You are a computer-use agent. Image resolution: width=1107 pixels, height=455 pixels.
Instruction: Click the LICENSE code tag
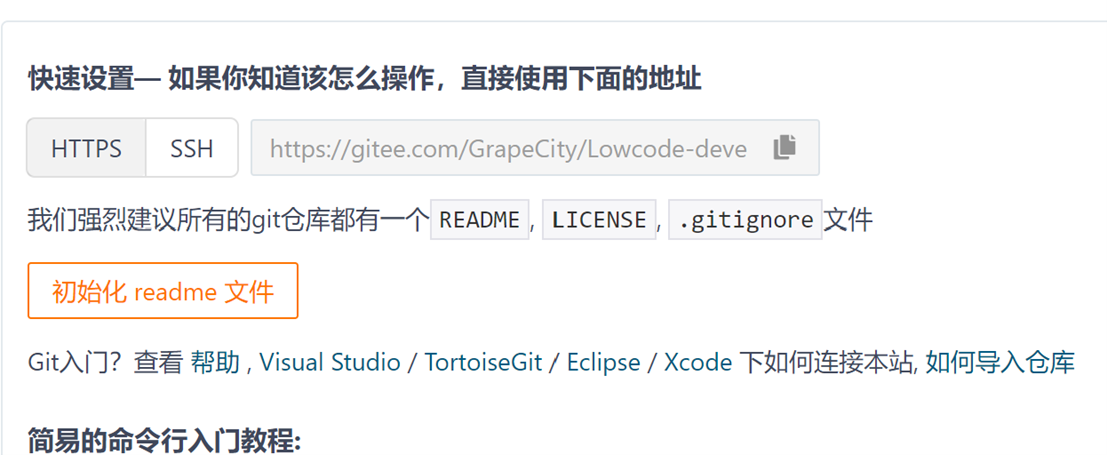[599, 220]
